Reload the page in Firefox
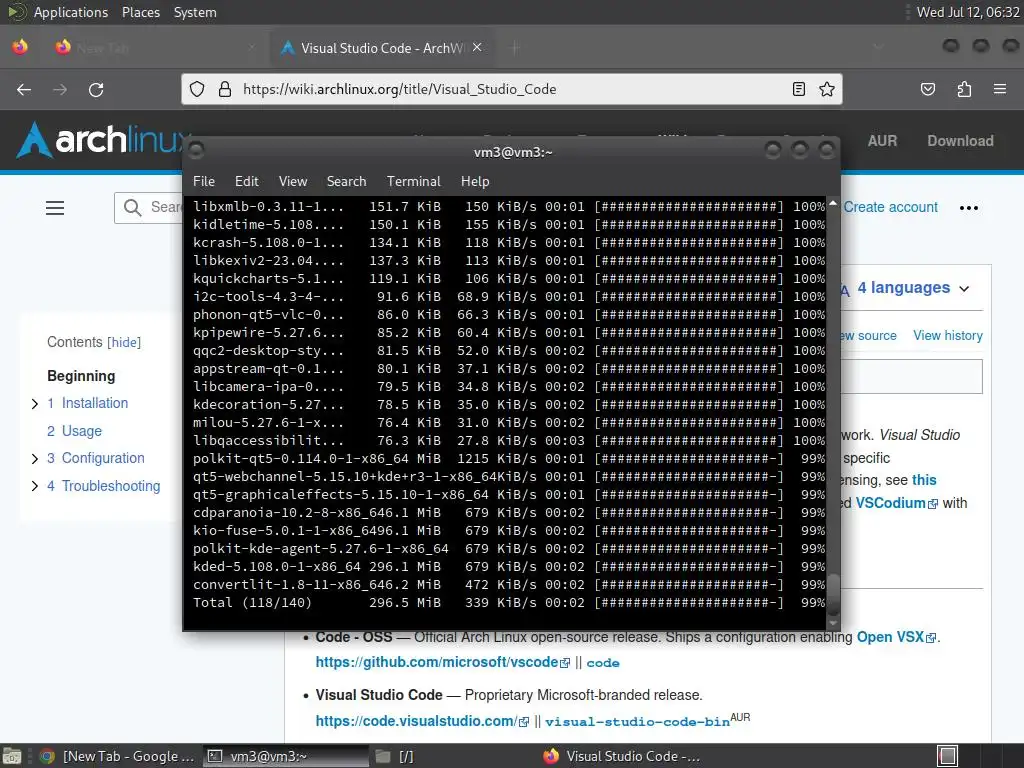This screenshot has width=1024, height=768. pyautogui.click(x=96, y=89)
